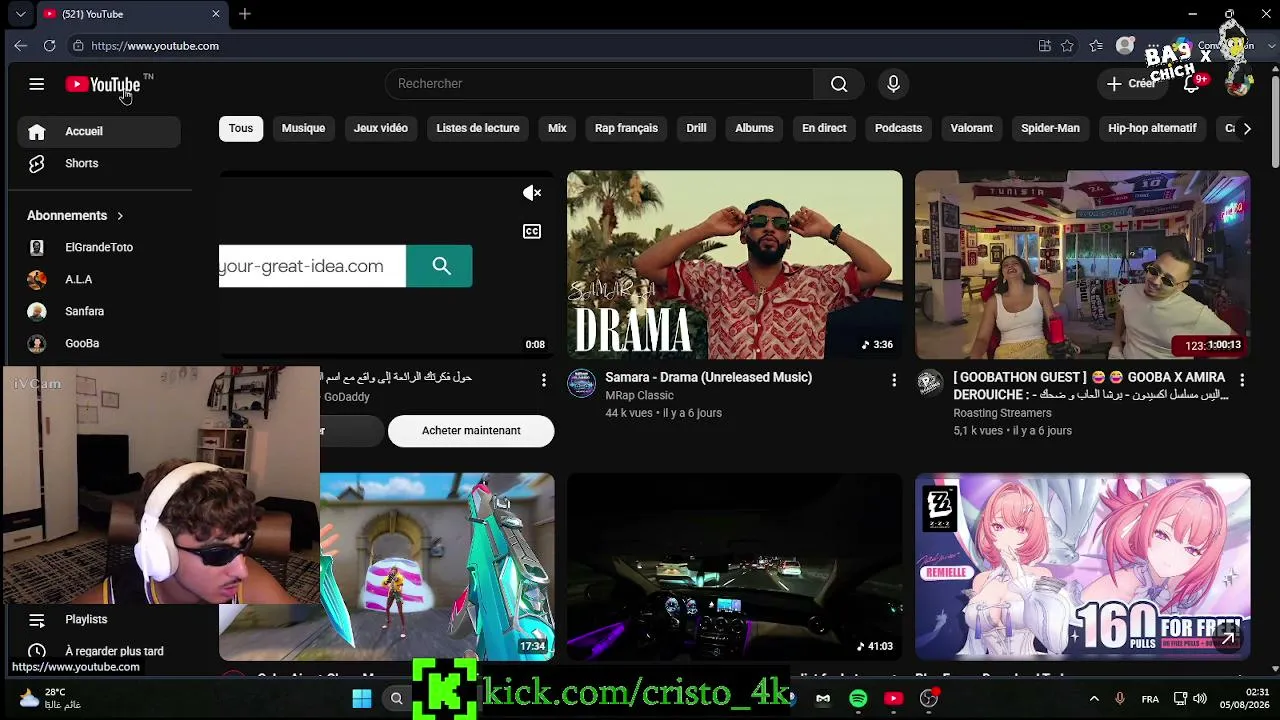Select the Musique filter chip
Image resolution: width=1280 pixels, height=720 pixels.
pos(303,128)
